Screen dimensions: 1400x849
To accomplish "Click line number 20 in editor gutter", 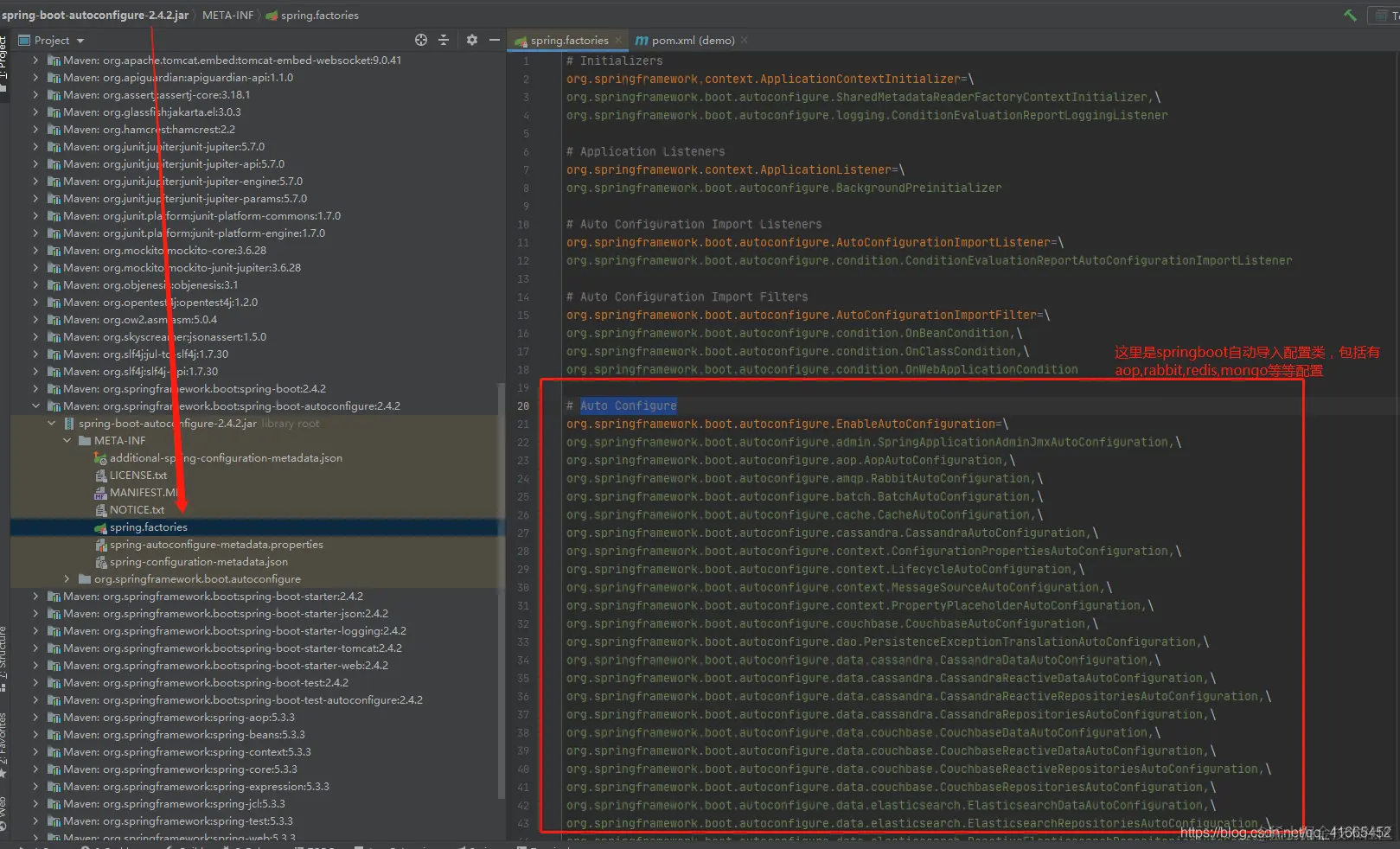I will click(523, 405).
